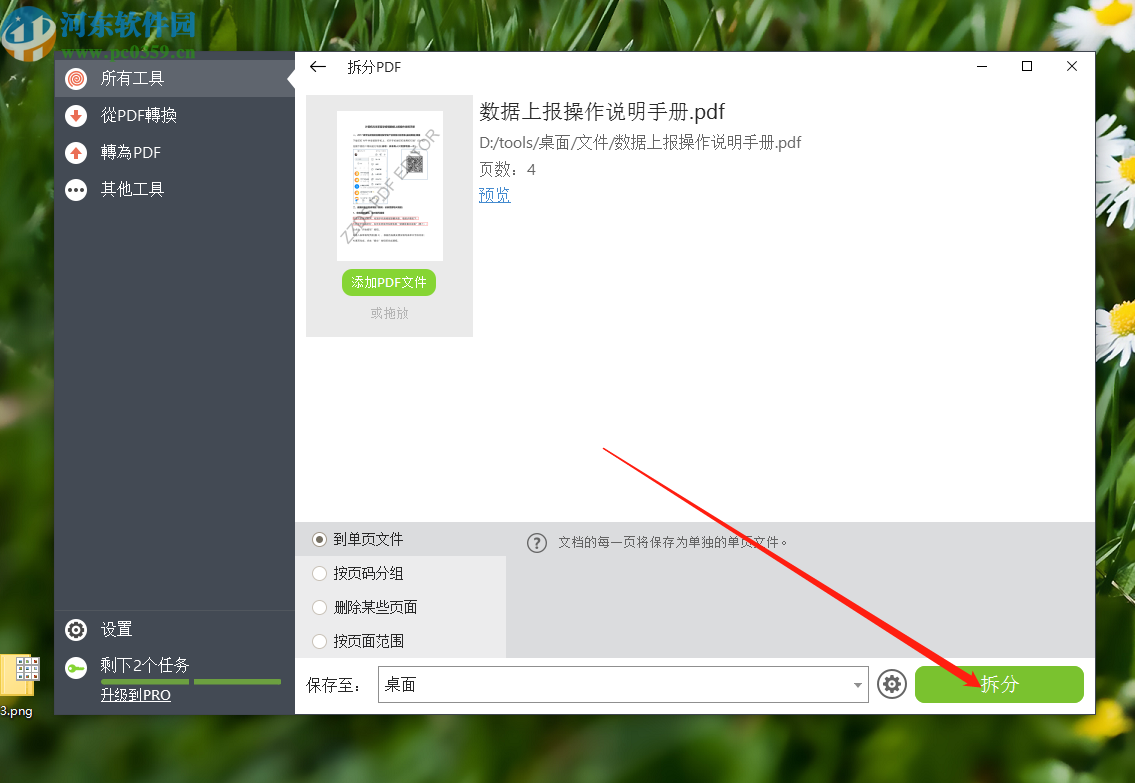Select 删除某些页面 option
This screenshot has height=783, width=1135.
319,607
